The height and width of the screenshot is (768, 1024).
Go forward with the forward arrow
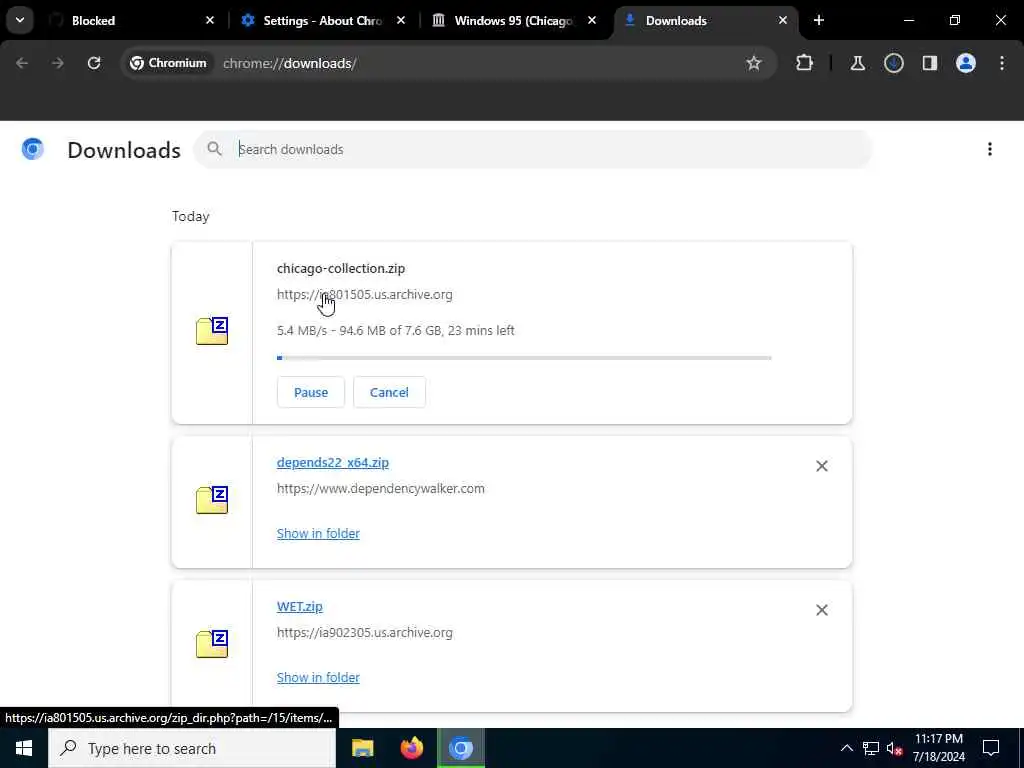[57, 63]
